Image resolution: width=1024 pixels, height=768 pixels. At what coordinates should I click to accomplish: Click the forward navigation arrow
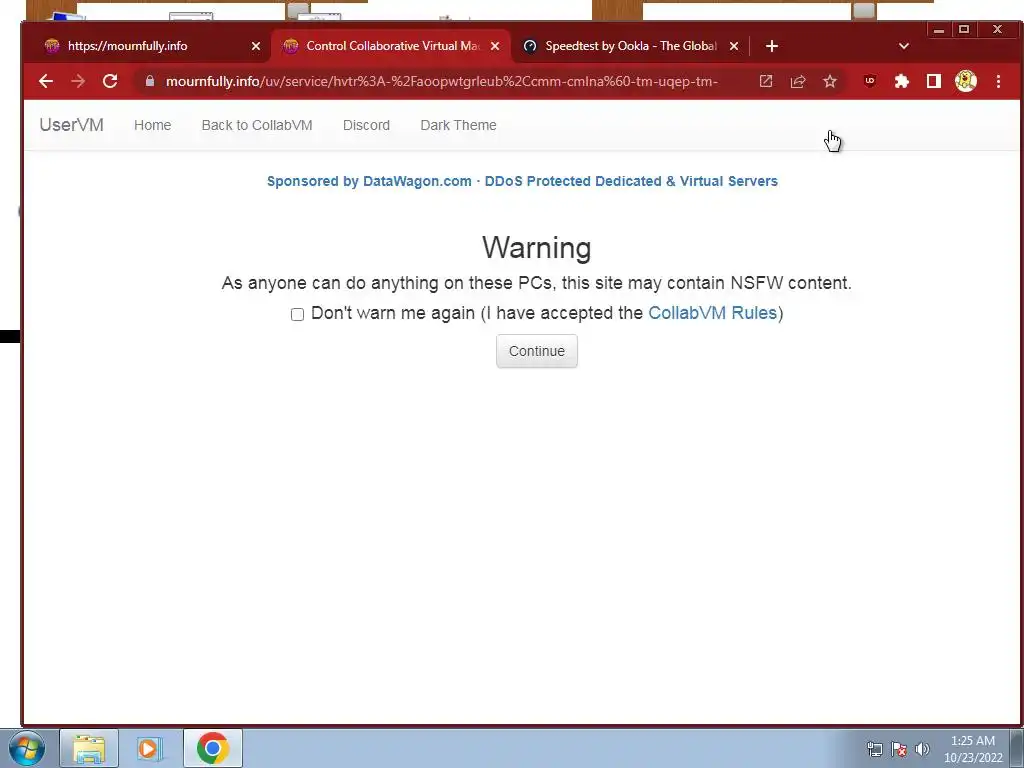click(78, 81)
